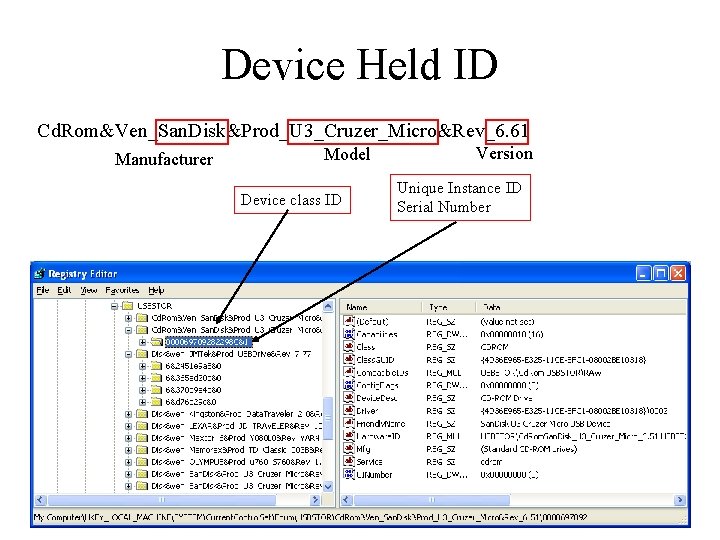Click the ClassGUID string value icon
The width and height of the screenshot is (720, 540).
click(349, 359)
